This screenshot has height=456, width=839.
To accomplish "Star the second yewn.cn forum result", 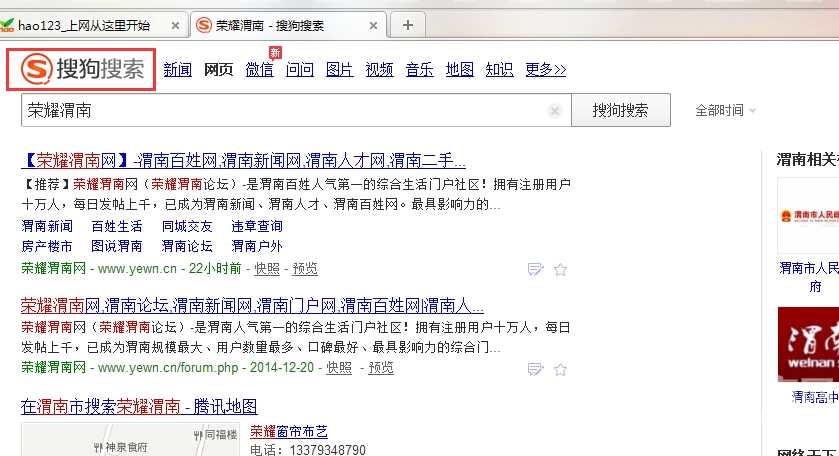I will (x=560, y=368).
